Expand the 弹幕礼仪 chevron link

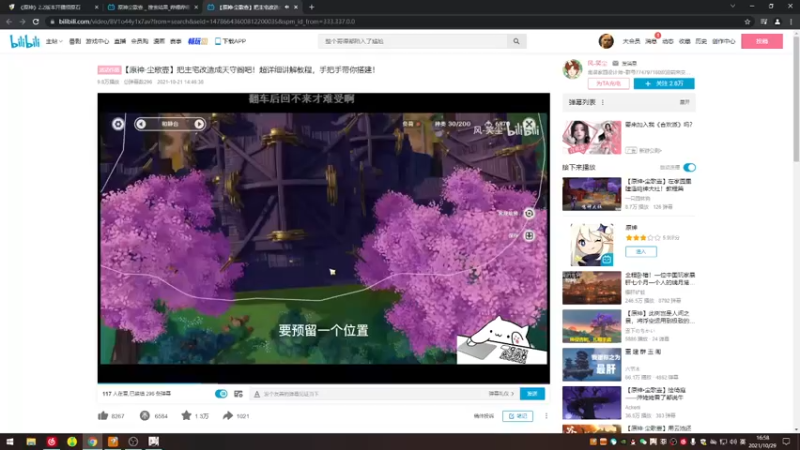(x=501, y=394)
